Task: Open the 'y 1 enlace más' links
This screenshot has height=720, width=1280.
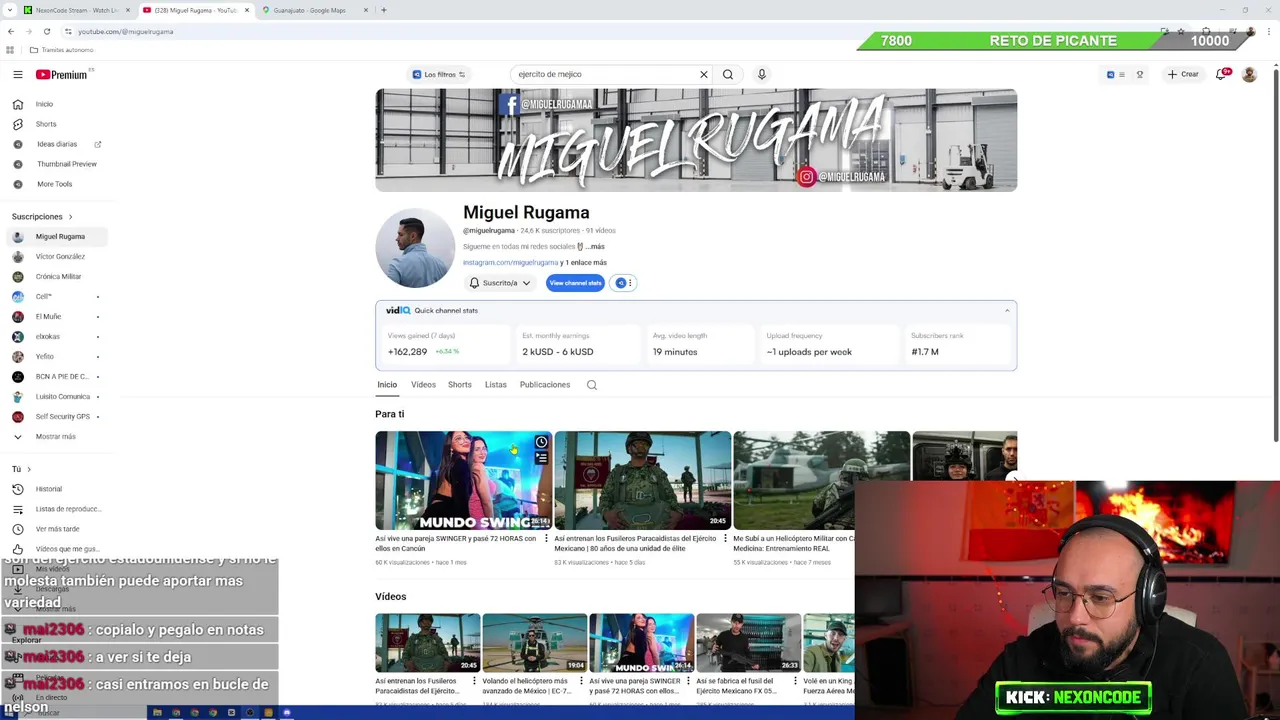Action: coord(583,263)
